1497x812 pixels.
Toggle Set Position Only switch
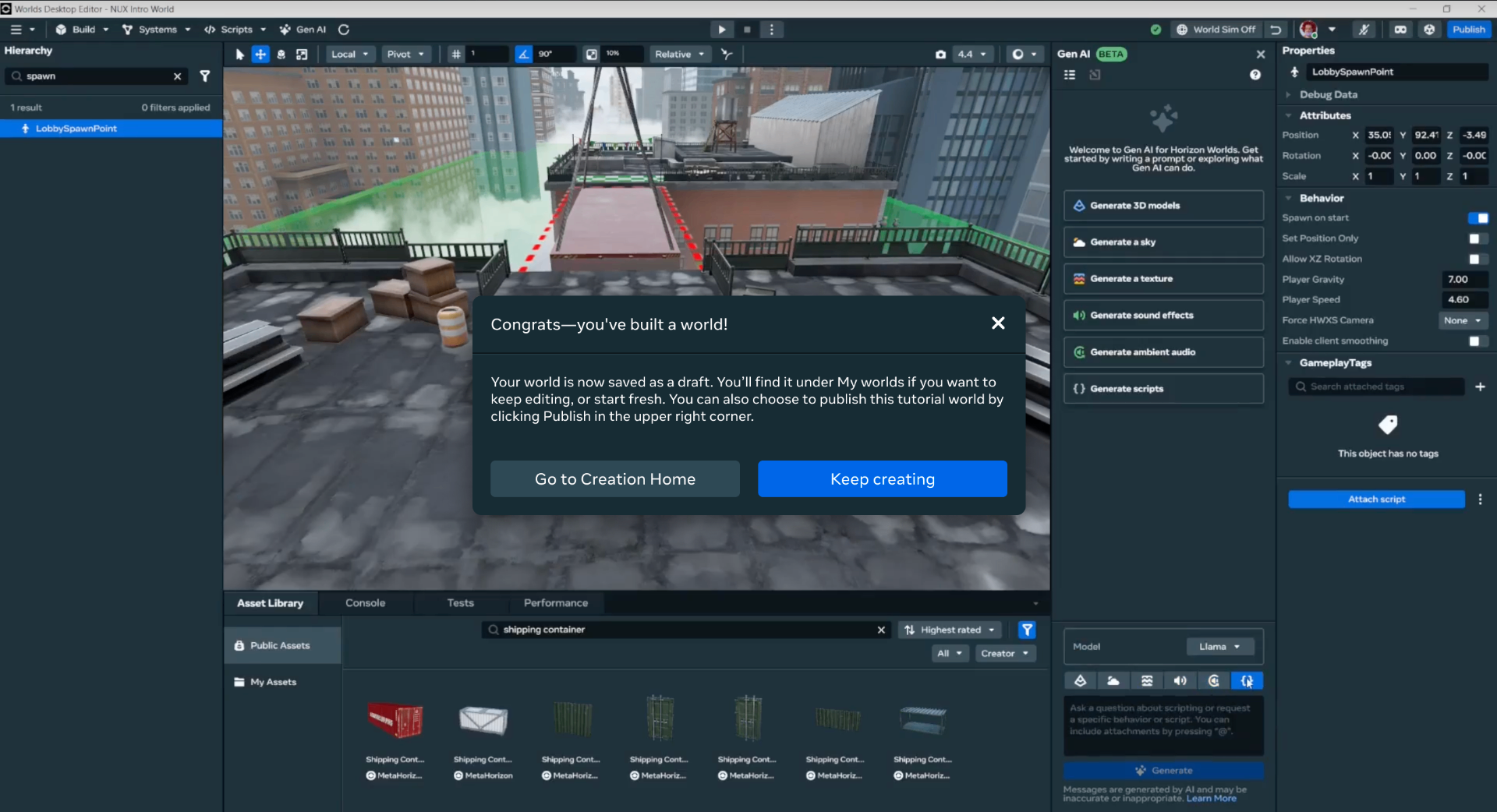point(1478,238)
